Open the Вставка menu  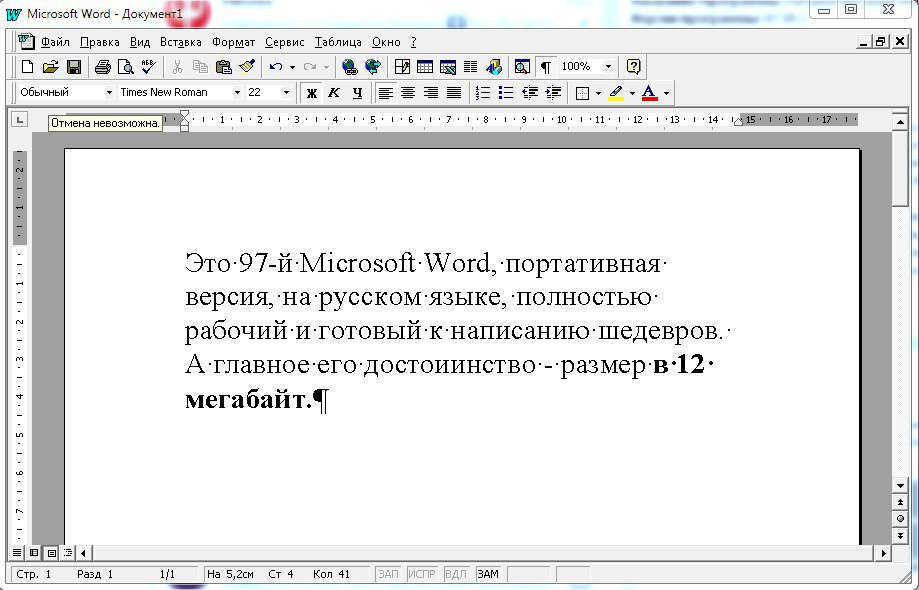[181, 42]
